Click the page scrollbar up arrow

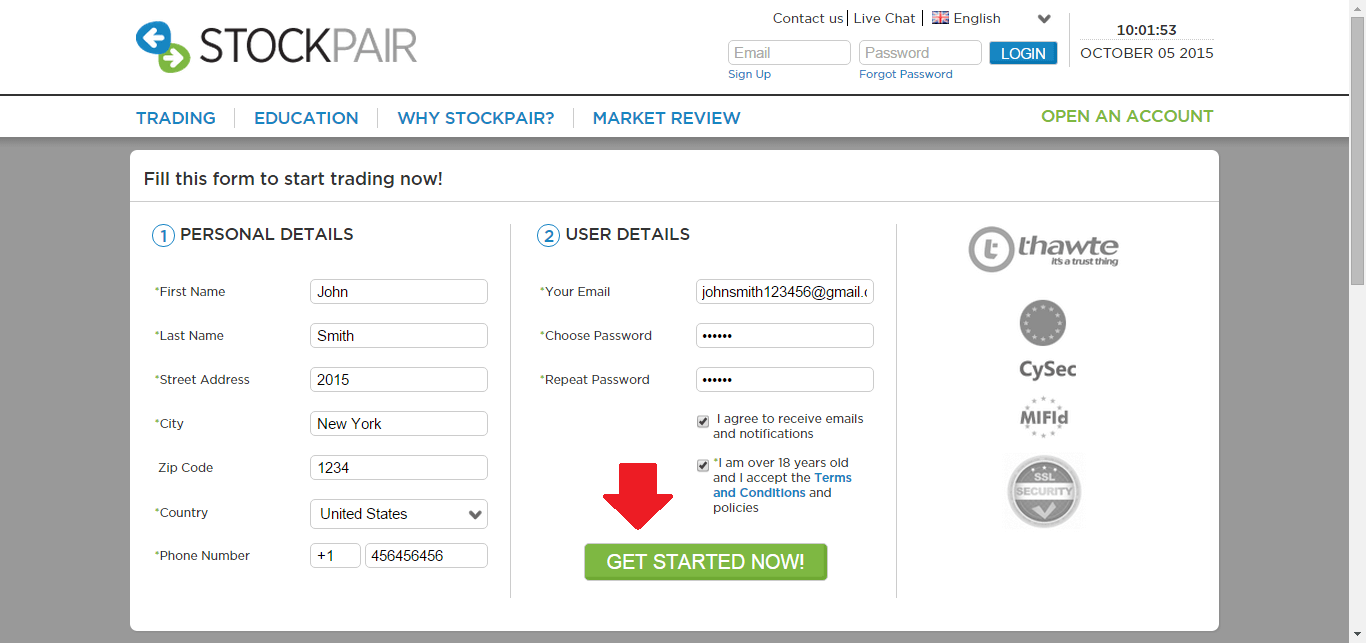click(x=1357, y=8)
